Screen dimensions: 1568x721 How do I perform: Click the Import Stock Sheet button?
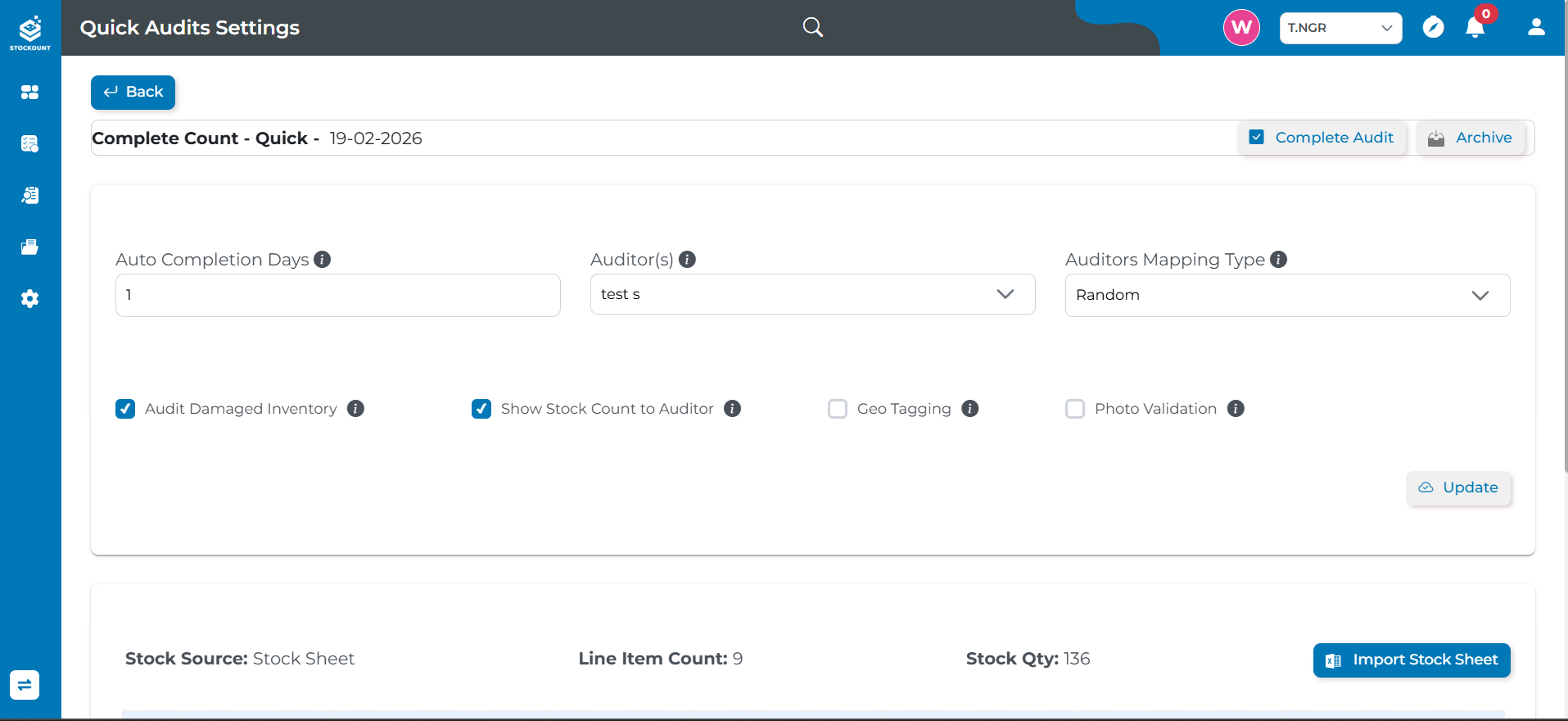[x=1412, y=660]
